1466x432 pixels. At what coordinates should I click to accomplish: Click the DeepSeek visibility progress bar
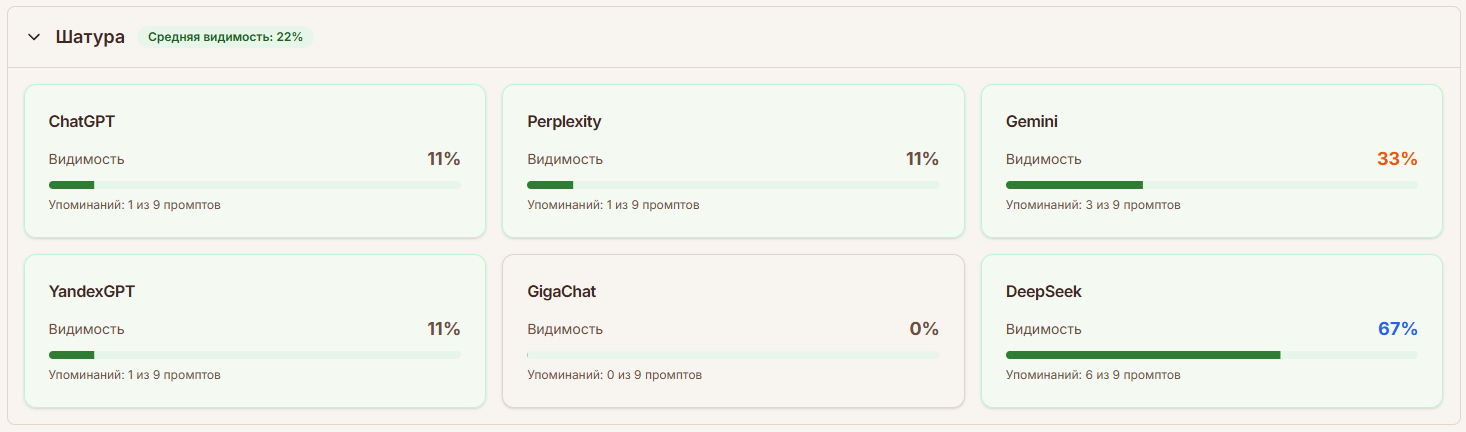[1211, 355]
